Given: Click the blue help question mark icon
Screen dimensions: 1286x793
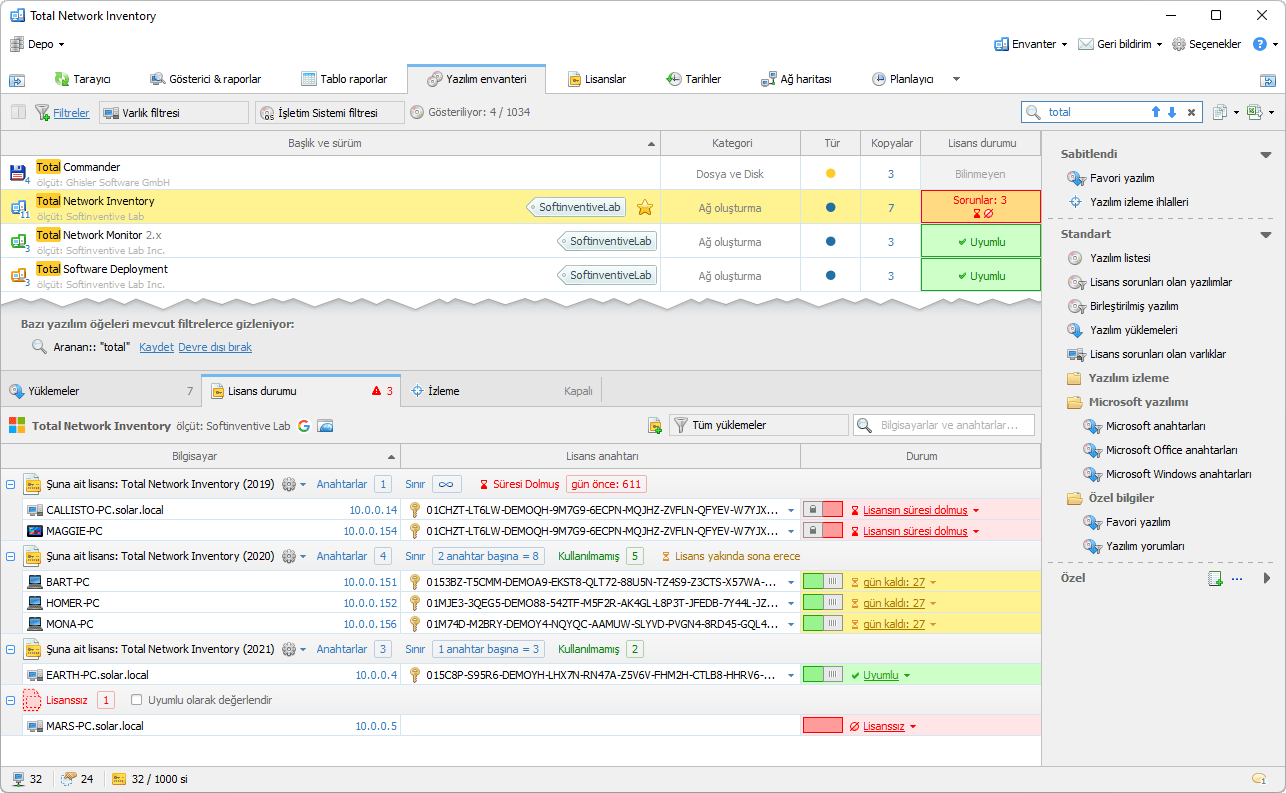Looking at the screenshot, I should pyautogui.click(x=1259, y=44).
